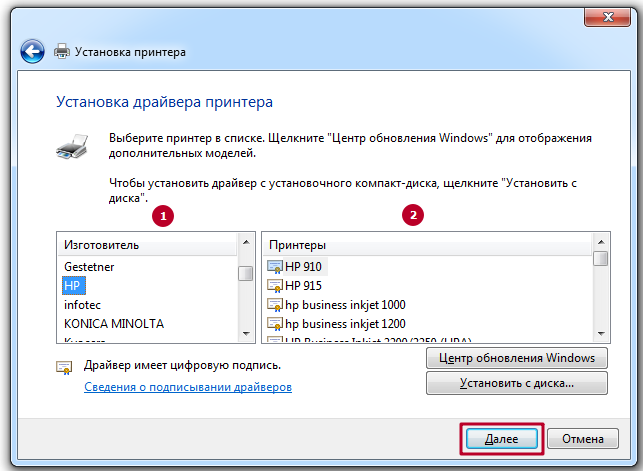Click the Принтеры column header

pyautogui.click(x=427, y=245)
